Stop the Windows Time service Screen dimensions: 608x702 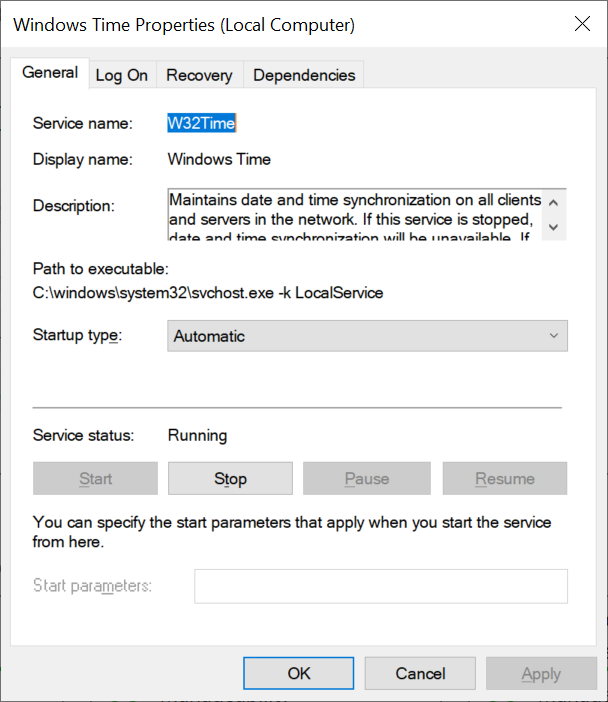tap(230, 479)
